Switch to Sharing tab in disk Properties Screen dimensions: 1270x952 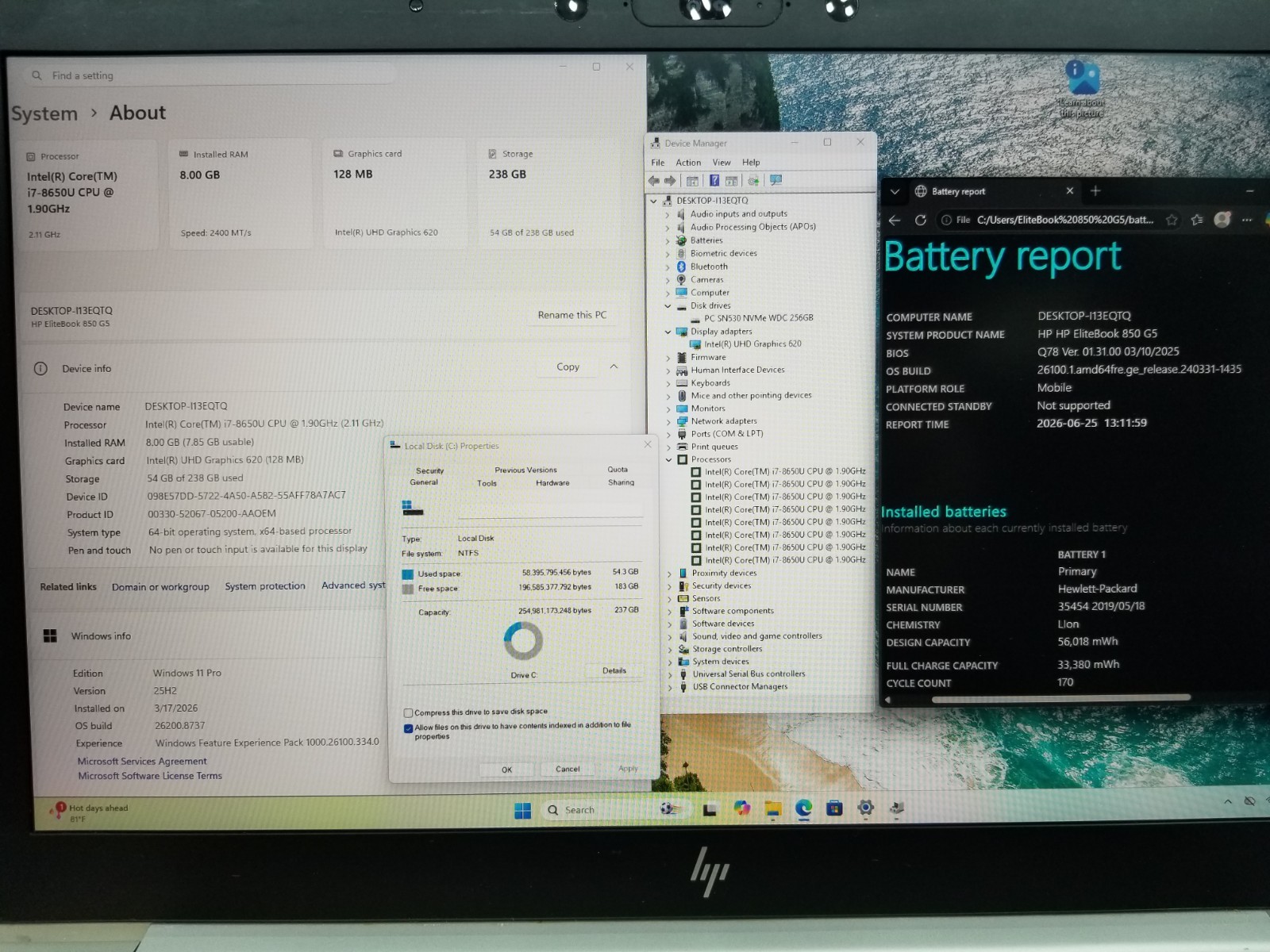point(621,482)
